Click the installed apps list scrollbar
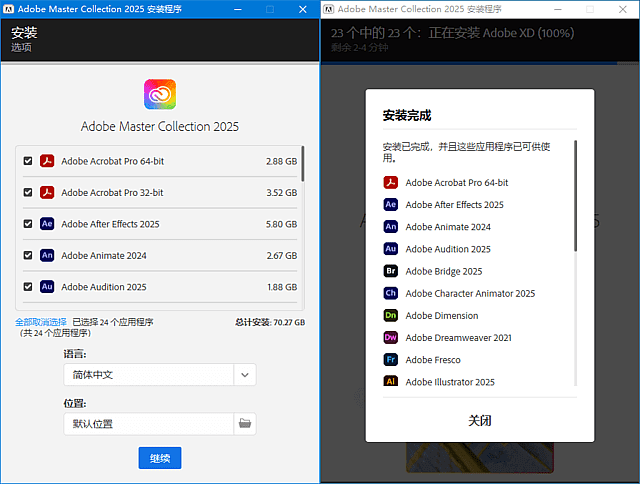 575,196
